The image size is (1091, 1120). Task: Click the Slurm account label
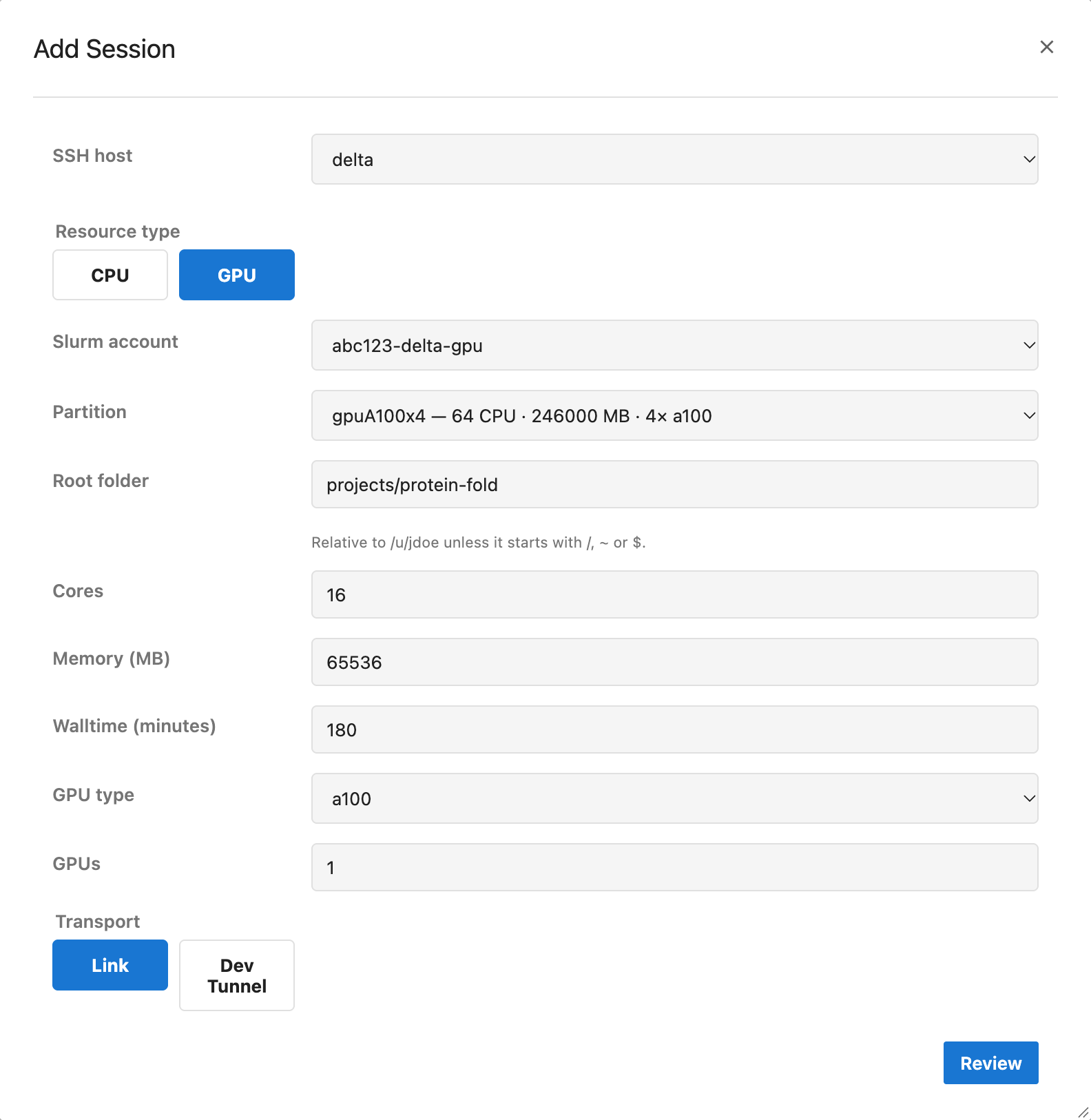[x=115, y=342]
